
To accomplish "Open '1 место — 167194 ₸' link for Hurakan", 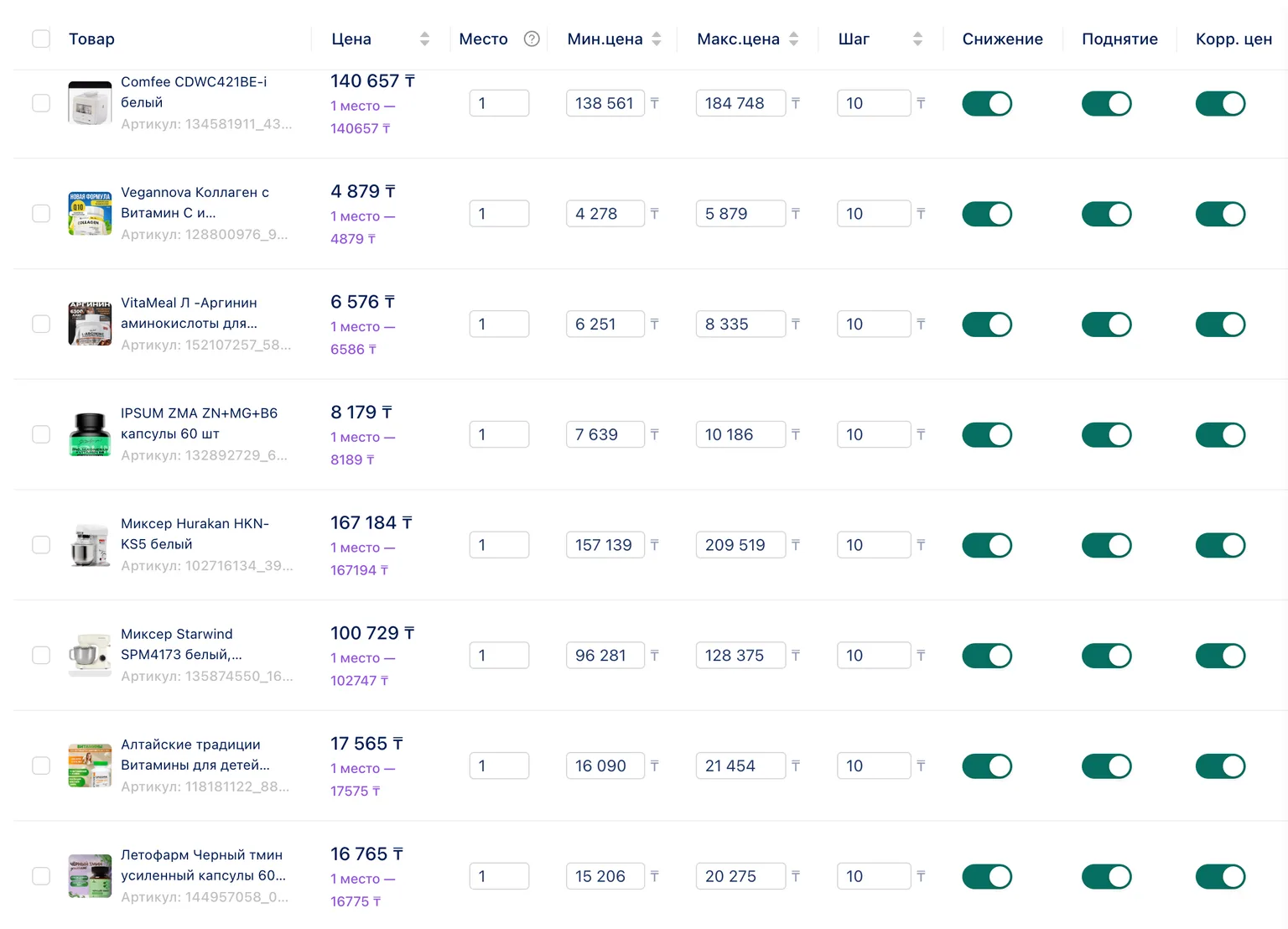I will 363,558.
